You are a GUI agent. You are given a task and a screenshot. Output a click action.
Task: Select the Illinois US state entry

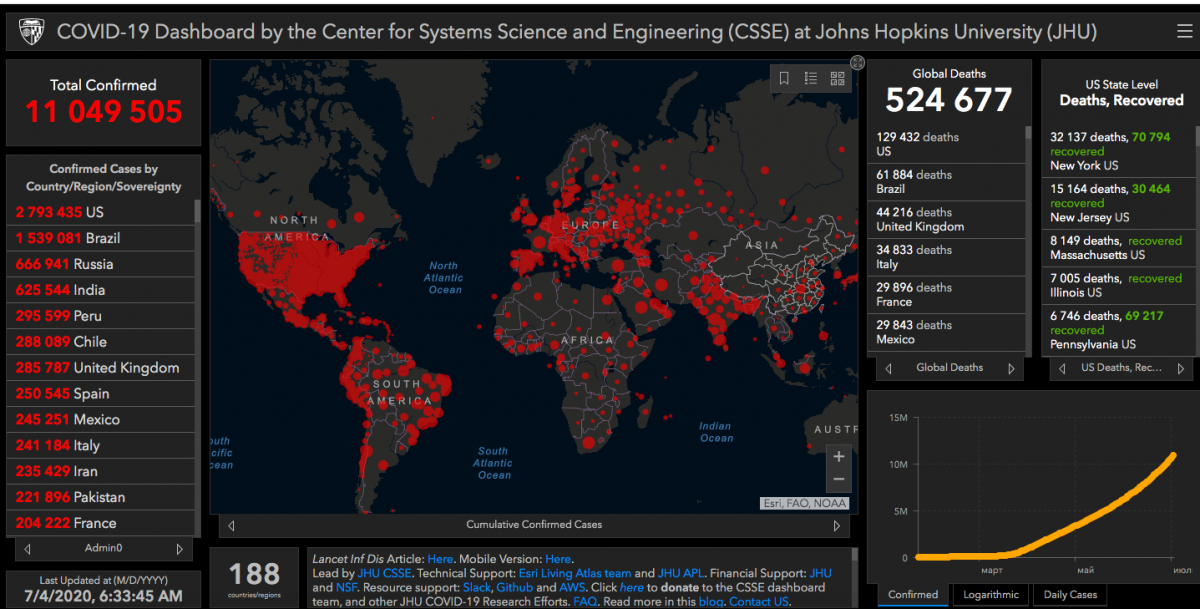pyautogui.click(x=1117, y=285)
